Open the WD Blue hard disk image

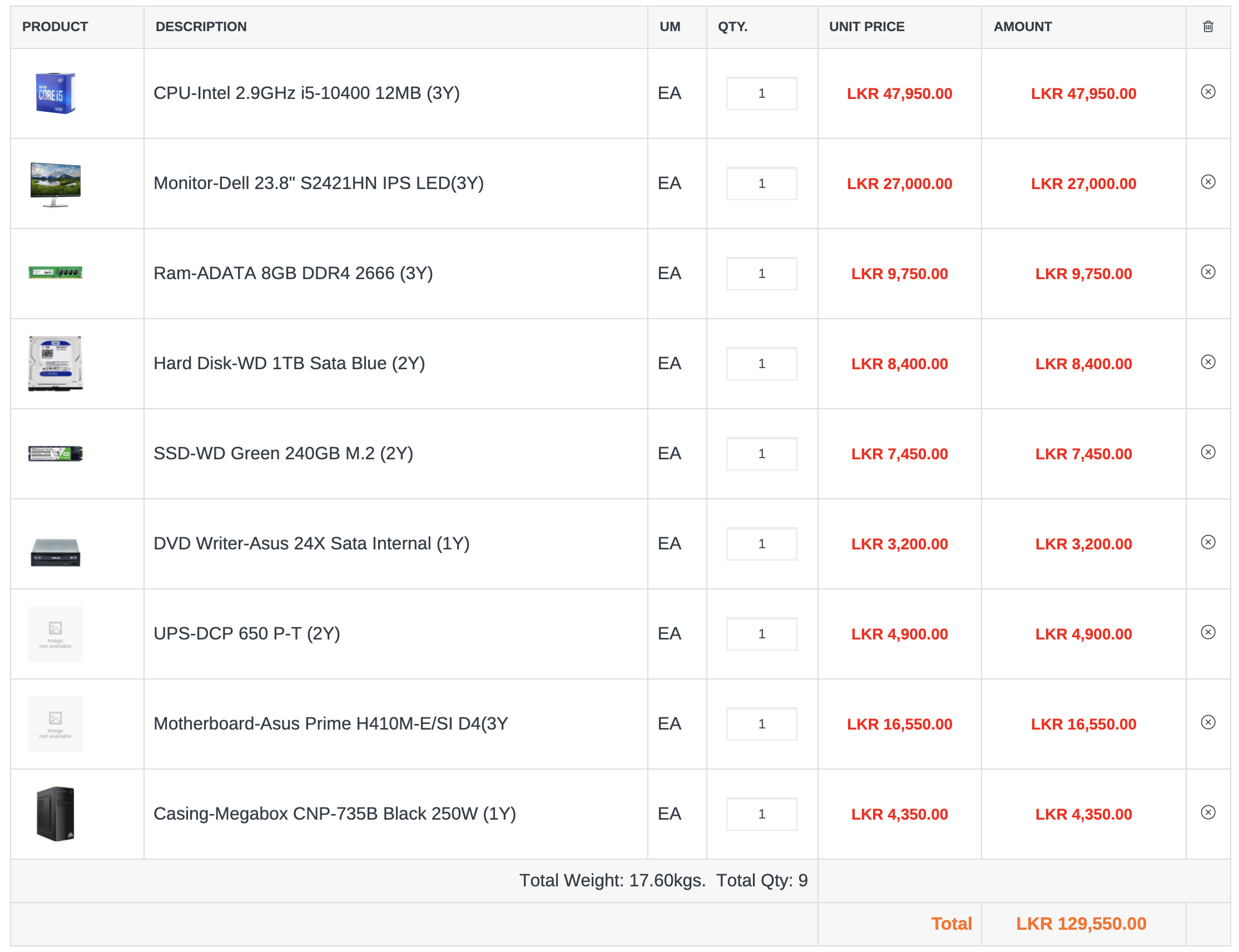click(56, 364)
